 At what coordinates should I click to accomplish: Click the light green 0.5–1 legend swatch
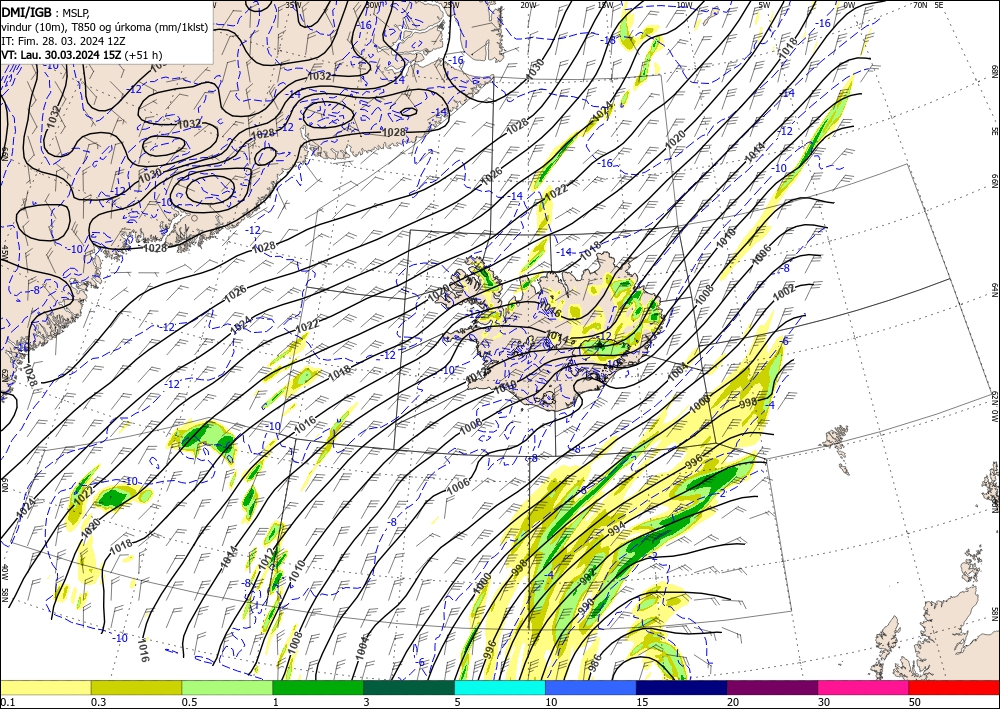(x=227, y=687)
